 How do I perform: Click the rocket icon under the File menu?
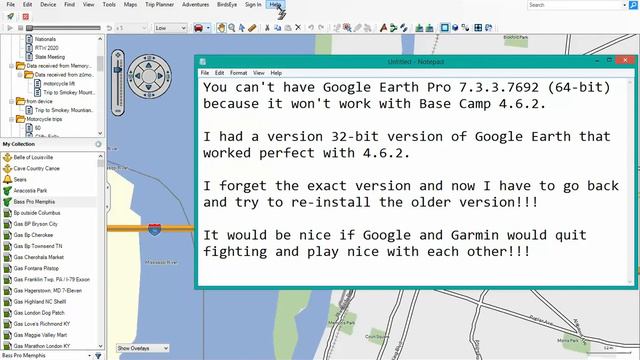pyautogui.click(x=10, y=17)
